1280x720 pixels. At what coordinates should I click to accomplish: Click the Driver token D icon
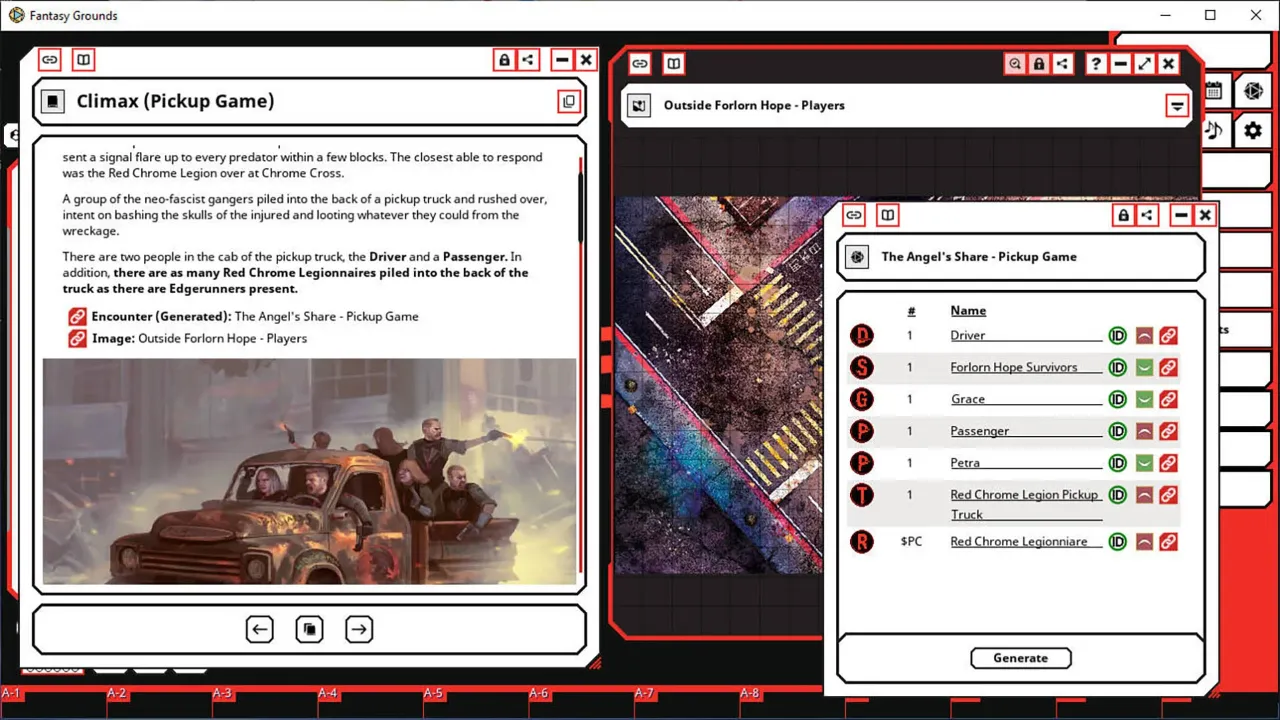tap(861, 336)
